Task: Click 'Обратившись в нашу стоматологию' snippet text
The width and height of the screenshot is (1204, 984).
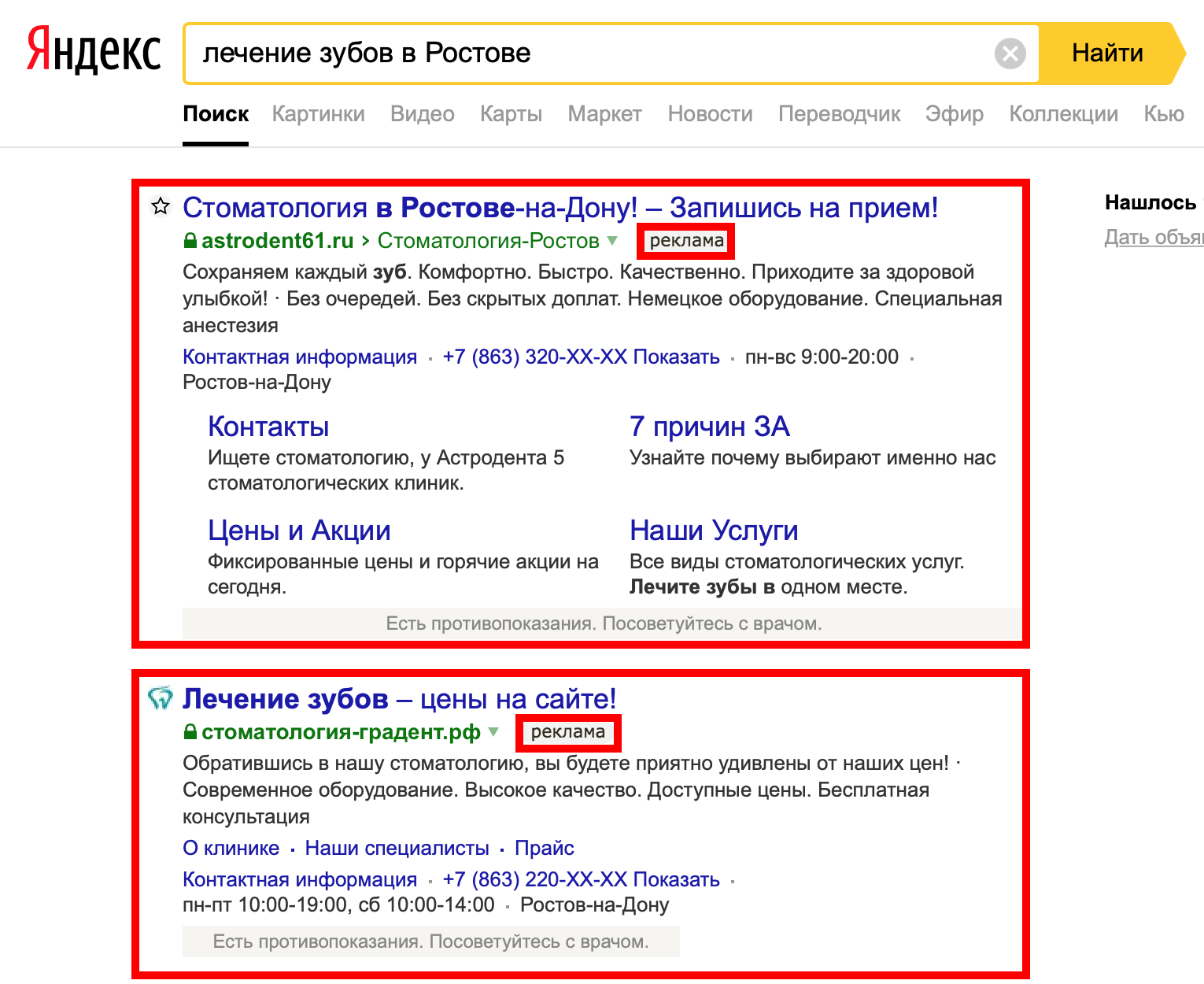Action: [x=572, y=790]
